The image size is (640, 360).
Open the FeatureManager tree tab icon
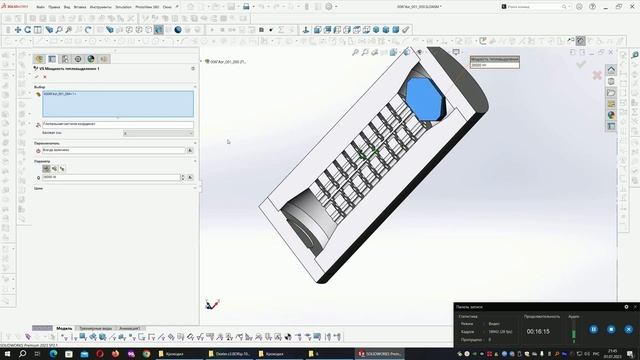(39, 59)
